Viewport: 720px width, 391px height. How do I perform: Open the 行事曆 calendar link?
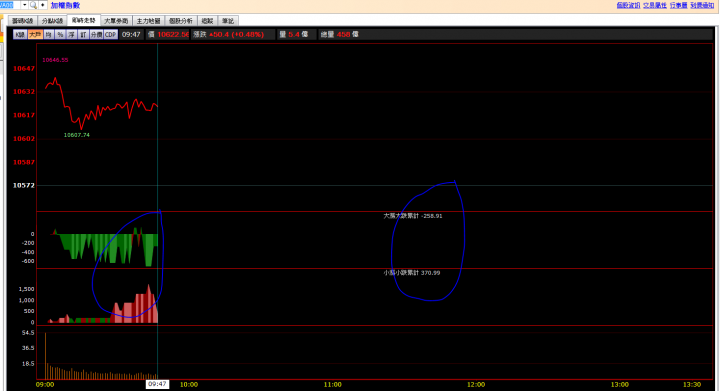point(678,5)
